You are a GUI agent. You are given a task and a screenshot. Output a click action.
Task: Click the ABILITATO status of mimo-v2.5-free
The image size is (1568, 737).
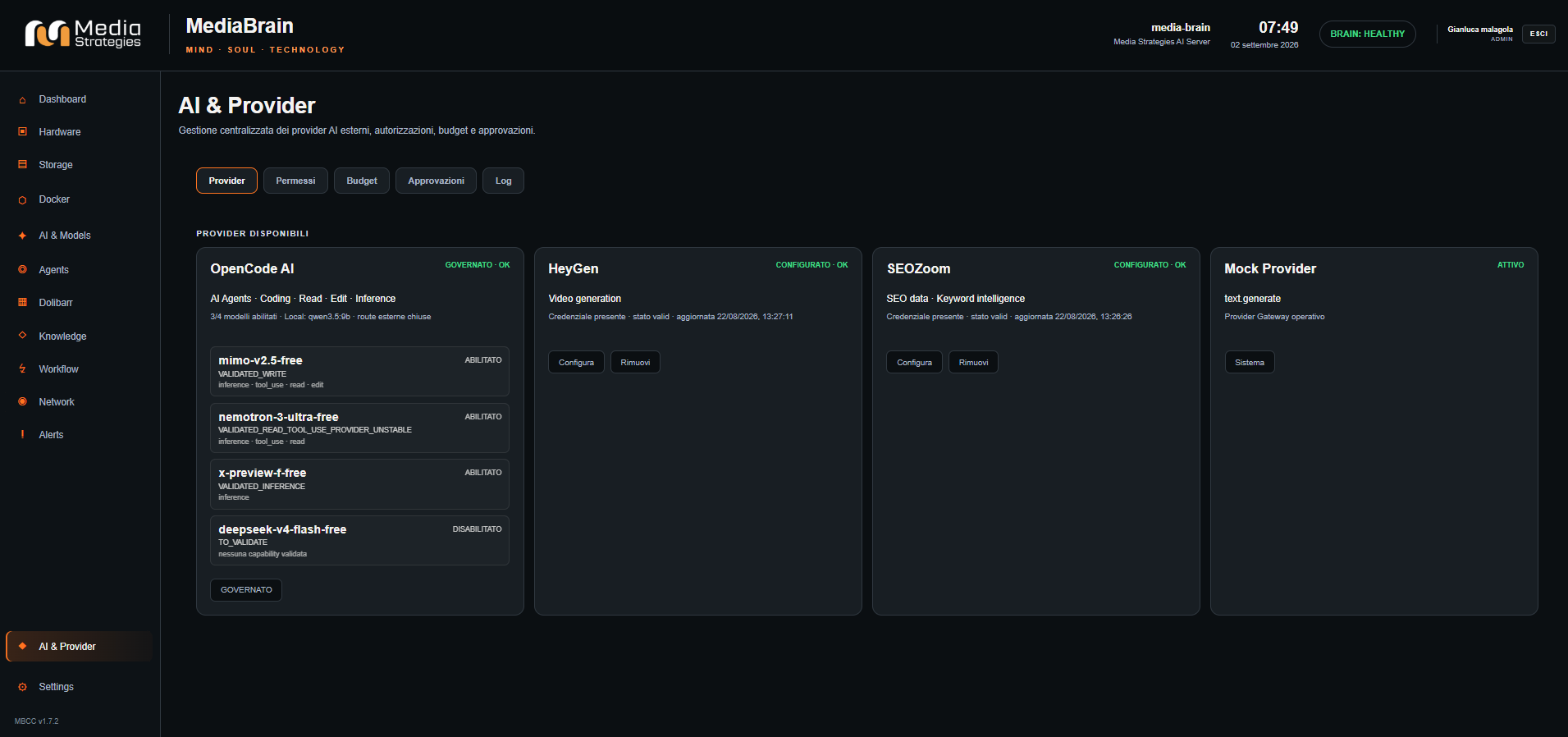(x=483, y=360)
